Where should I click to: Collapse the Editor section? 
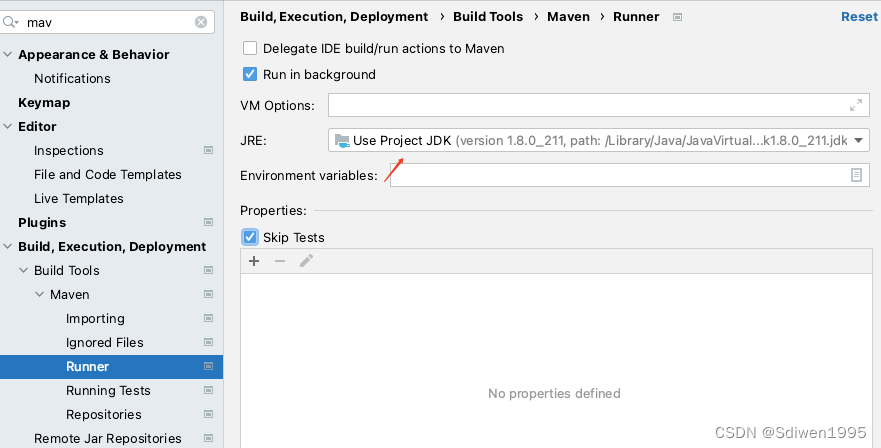[x=8, y=126]
